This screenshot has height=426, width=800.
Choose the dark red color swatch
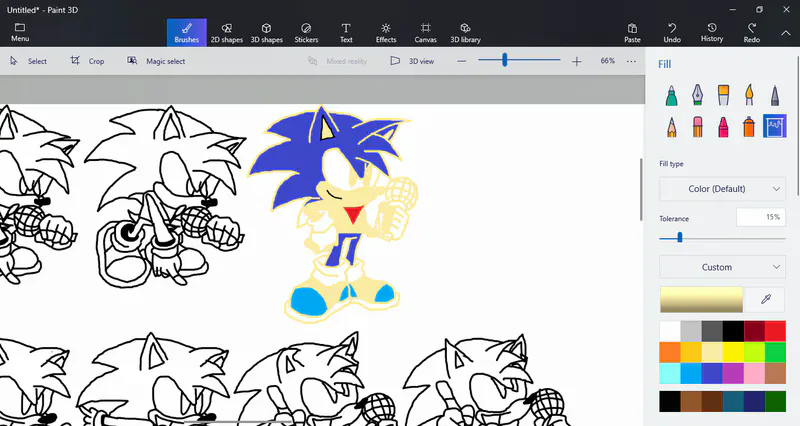754,331
